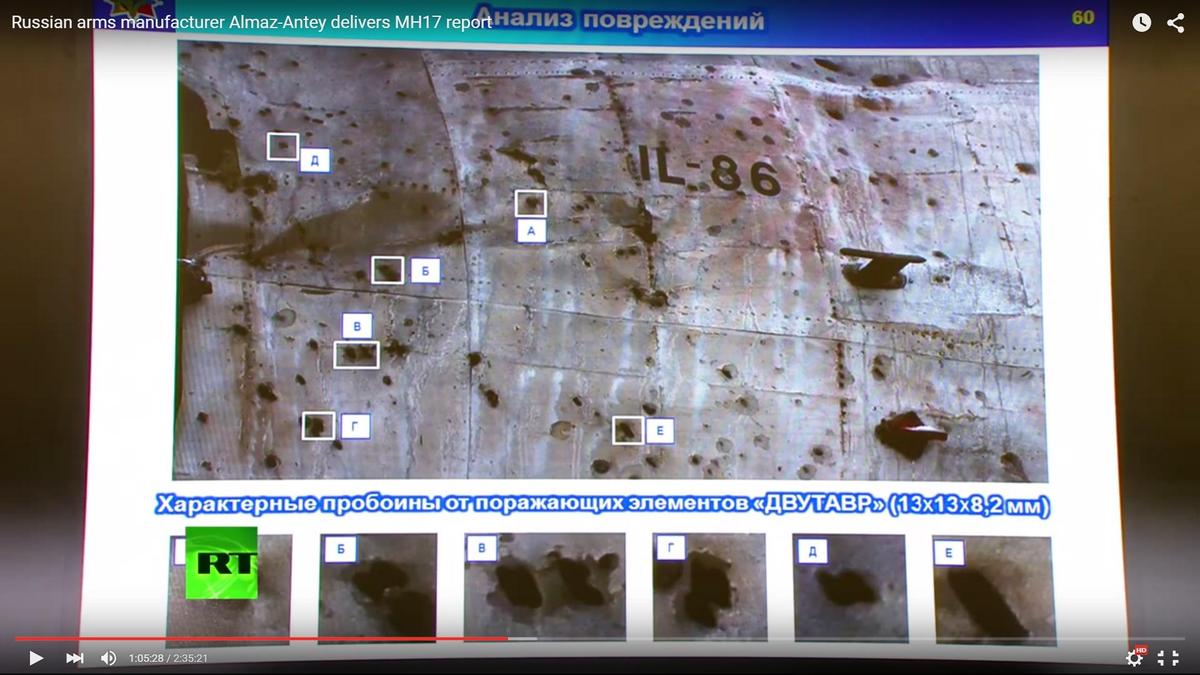Open the video title link

click(x=252, y=21)
